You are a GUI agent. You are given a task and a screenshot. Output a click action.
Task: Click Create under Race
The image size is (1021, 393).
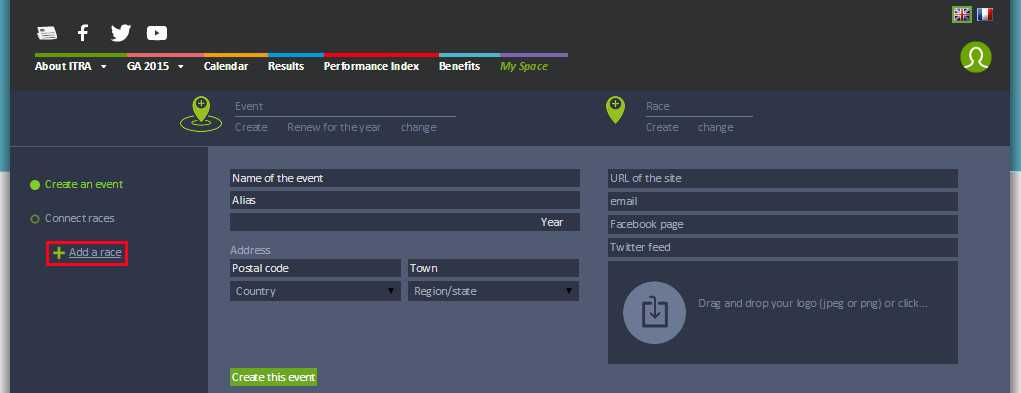click(662, 128)
